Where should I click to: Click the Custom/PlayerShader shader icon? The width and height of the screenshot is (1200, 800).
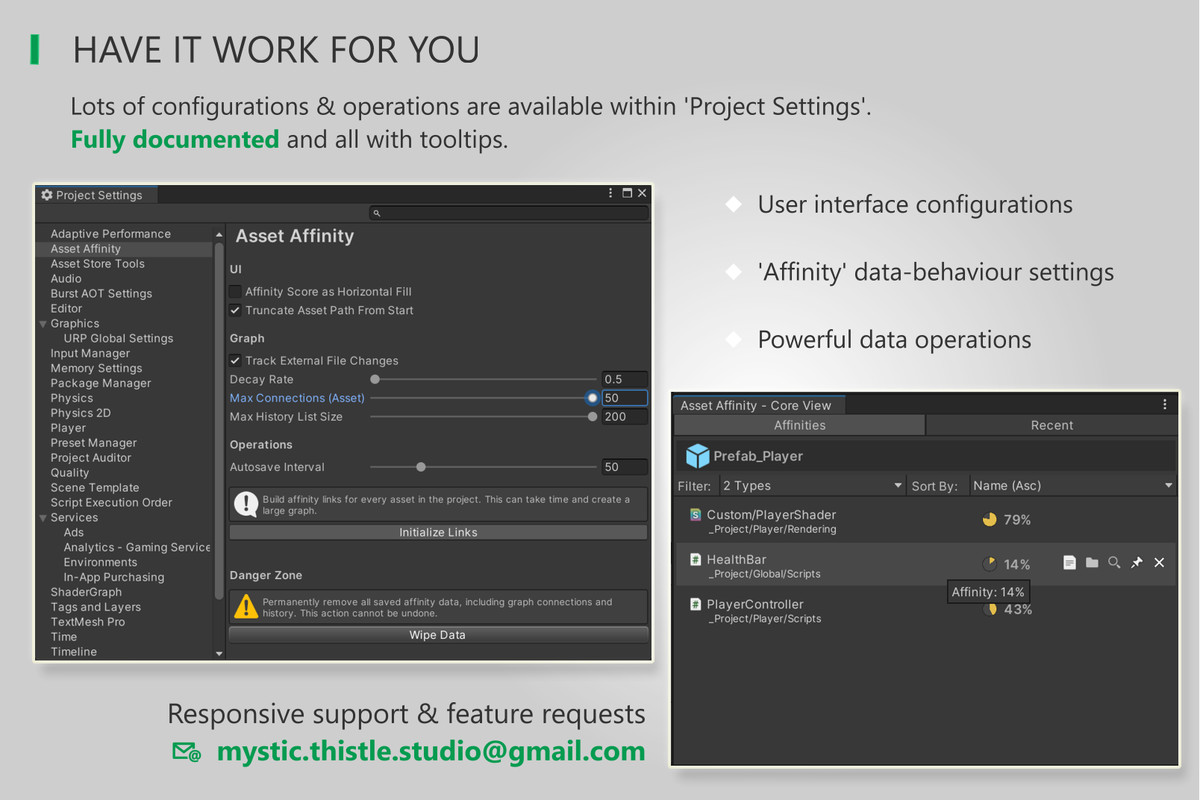click(x=695, y=514)
